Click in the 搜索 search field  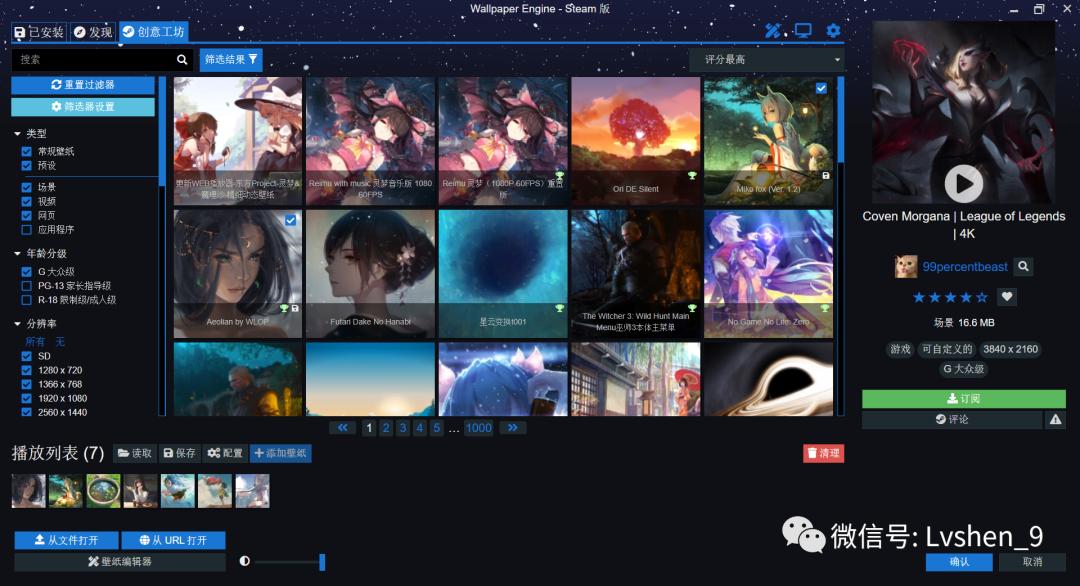point(92,60)
